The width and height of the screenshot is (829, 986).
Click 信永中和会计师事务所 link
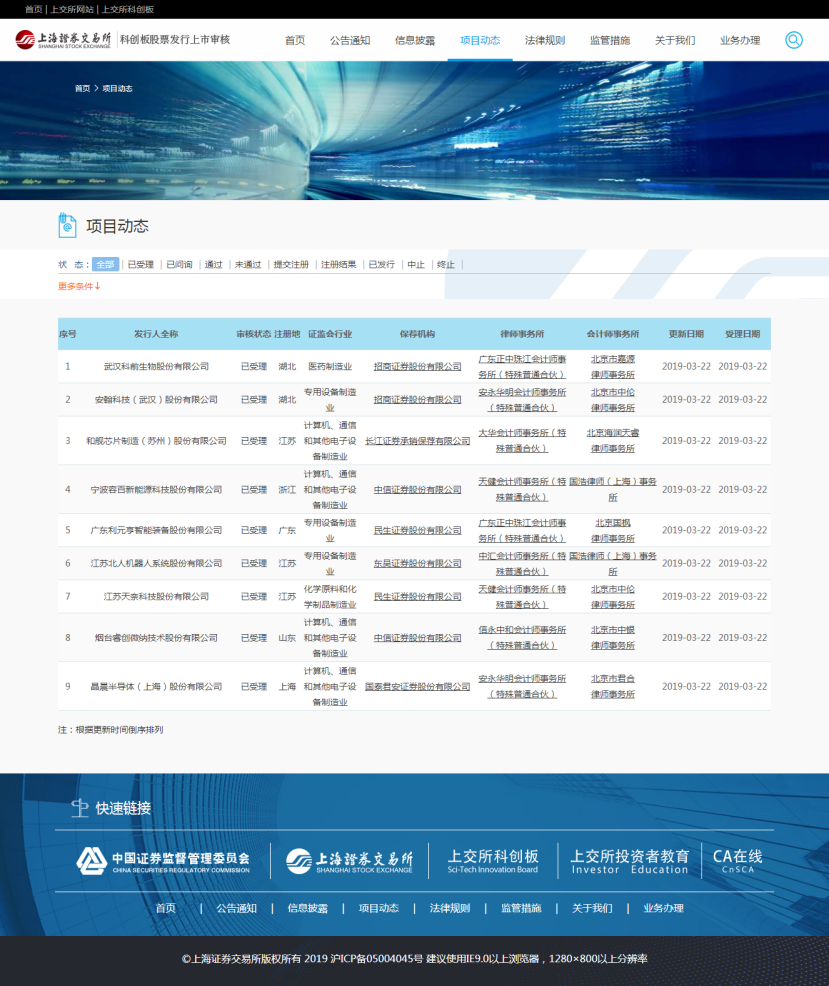point(522,638)
